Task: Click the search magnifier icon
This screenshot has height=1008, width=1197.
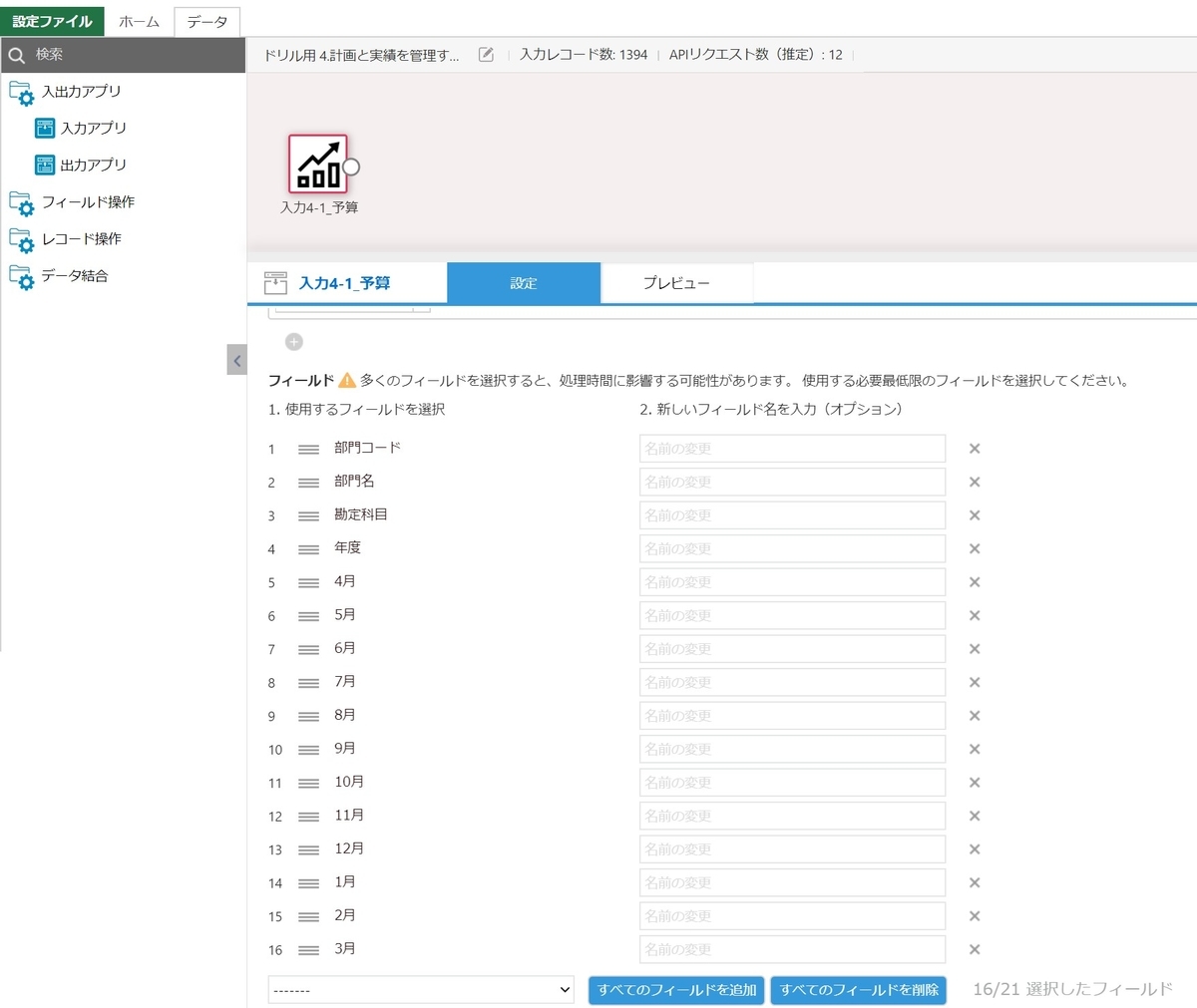Action: tap(17, 55)
